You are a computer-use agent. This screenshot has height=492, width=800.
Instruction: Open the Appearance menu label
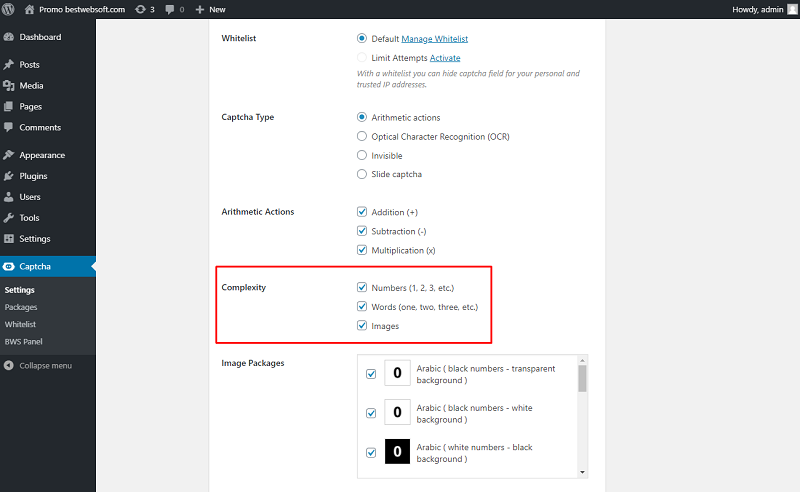coord(42,155)
